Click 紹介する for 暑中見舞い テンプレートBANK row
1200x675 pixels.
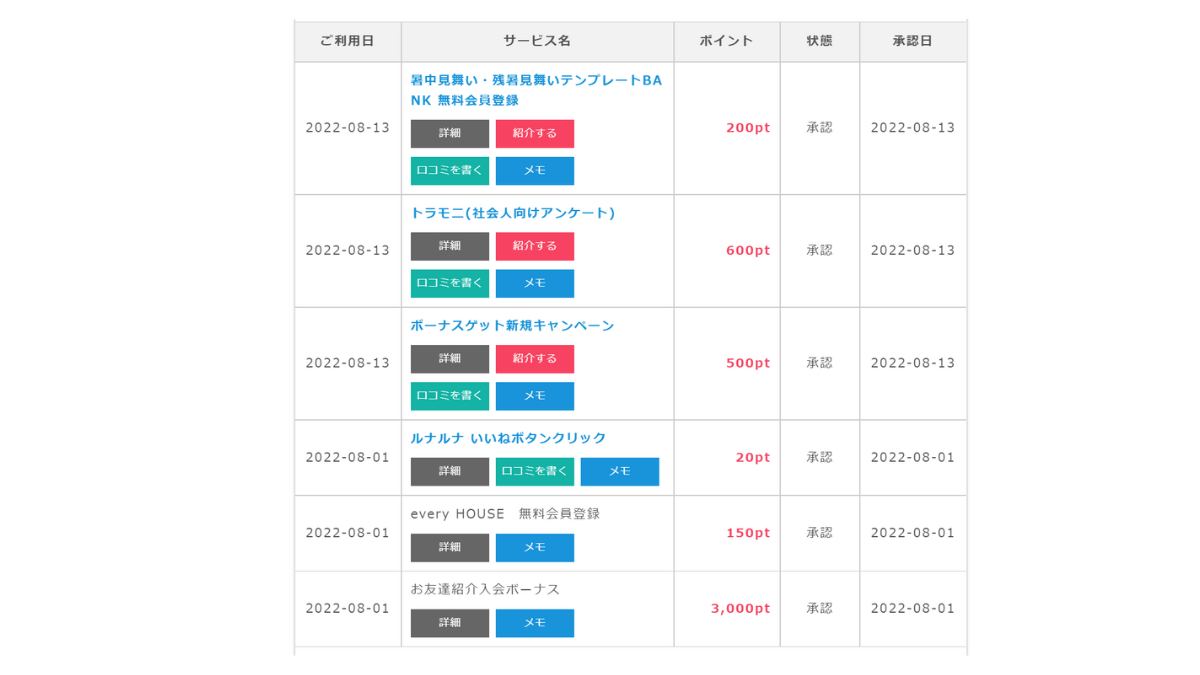535,134
